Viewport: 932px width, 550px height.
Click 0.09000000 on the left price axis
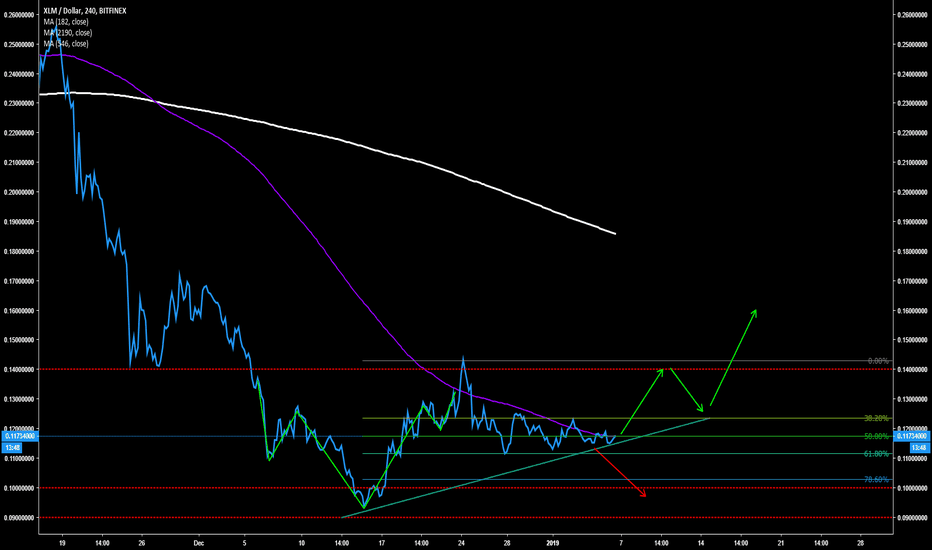[19, 517]
